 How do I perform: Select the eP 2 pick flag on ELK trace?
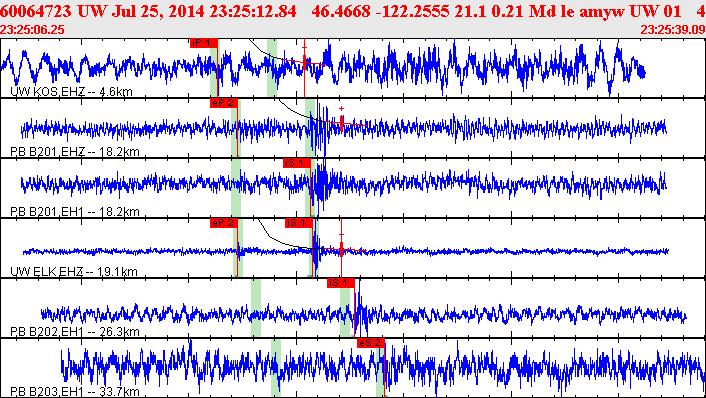tap(224, 223)
